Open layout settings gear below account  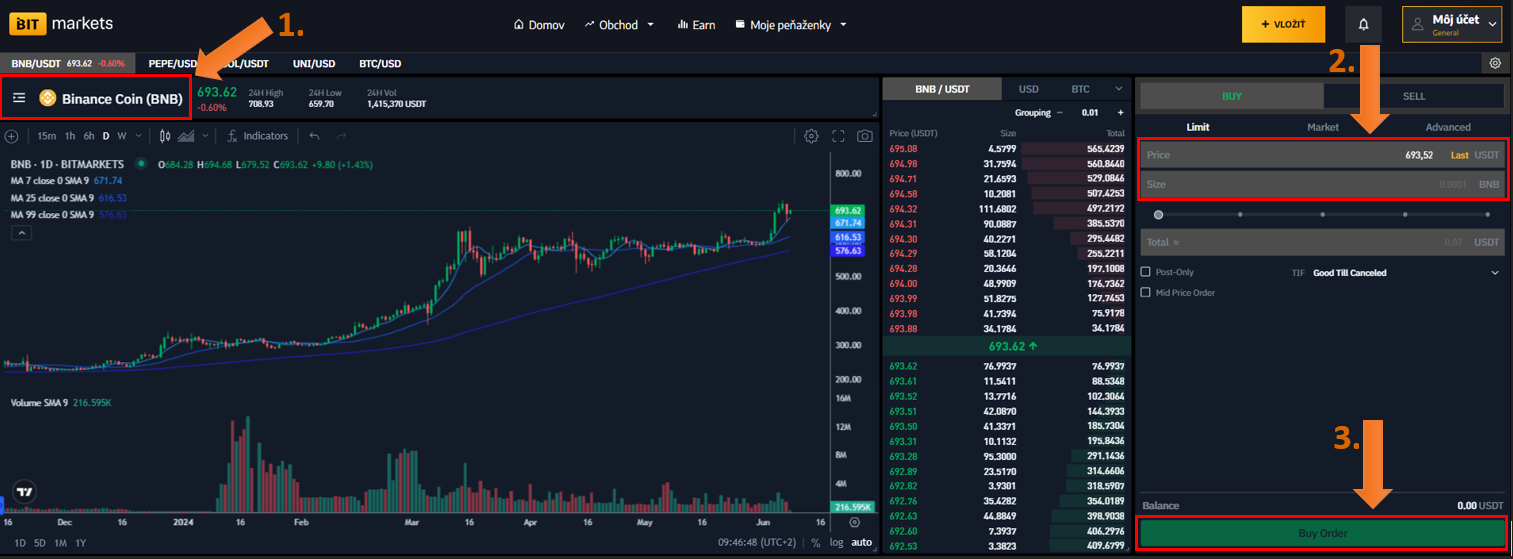pyautogui.click(x=1494, y=63)
